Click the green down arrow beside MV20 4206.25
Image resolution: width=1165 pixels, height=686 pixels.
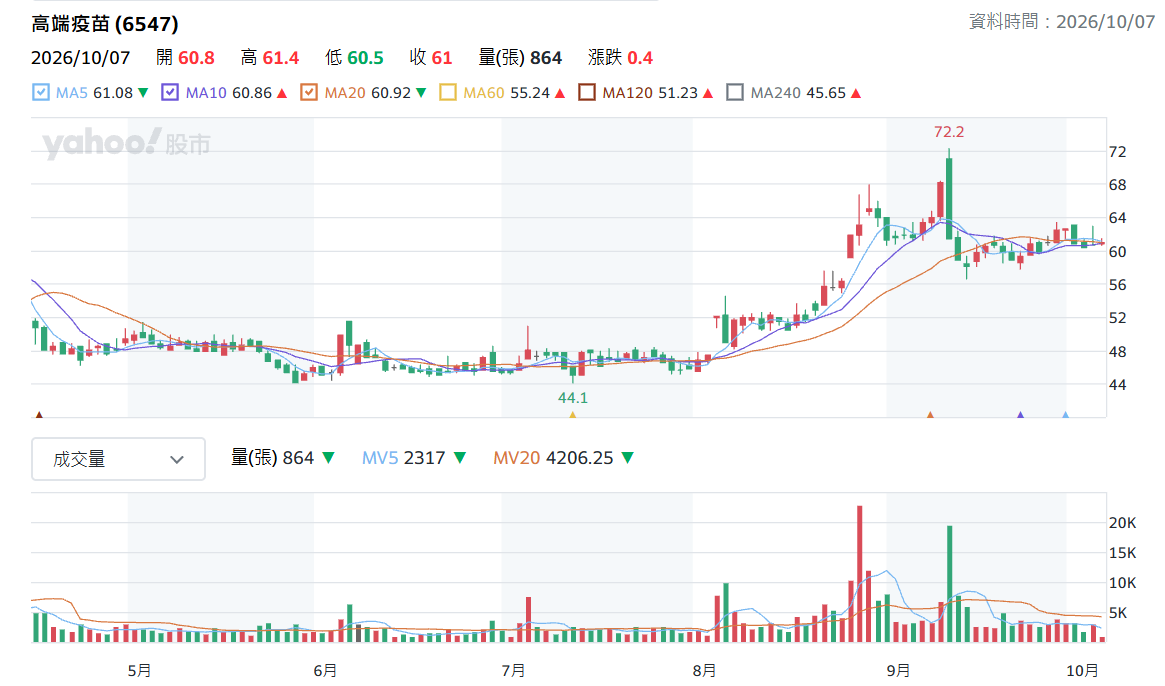click(x=628, y=458)
